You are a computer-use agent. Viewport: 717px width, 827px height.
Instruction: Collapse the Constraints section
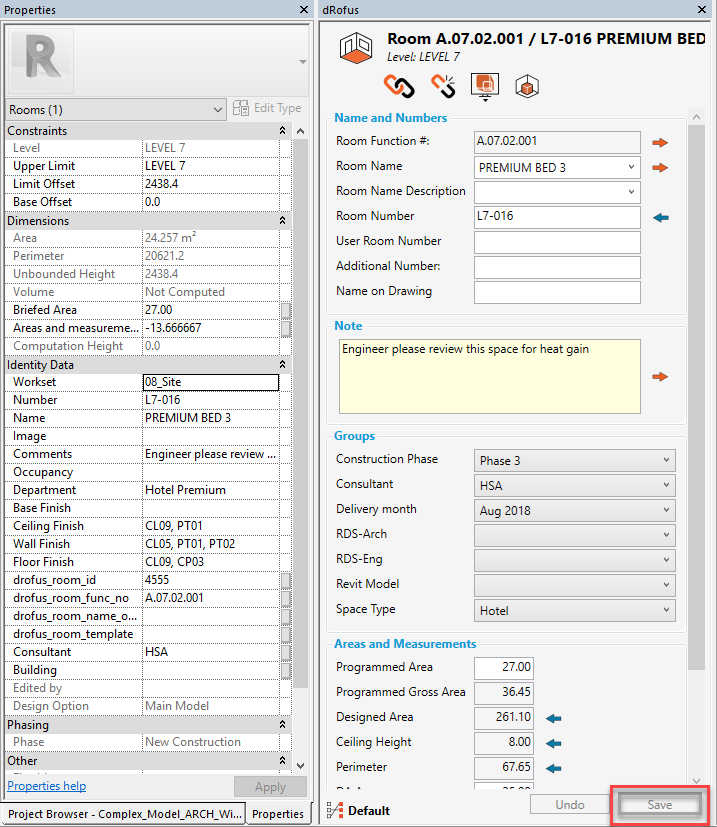pos(283,131)
